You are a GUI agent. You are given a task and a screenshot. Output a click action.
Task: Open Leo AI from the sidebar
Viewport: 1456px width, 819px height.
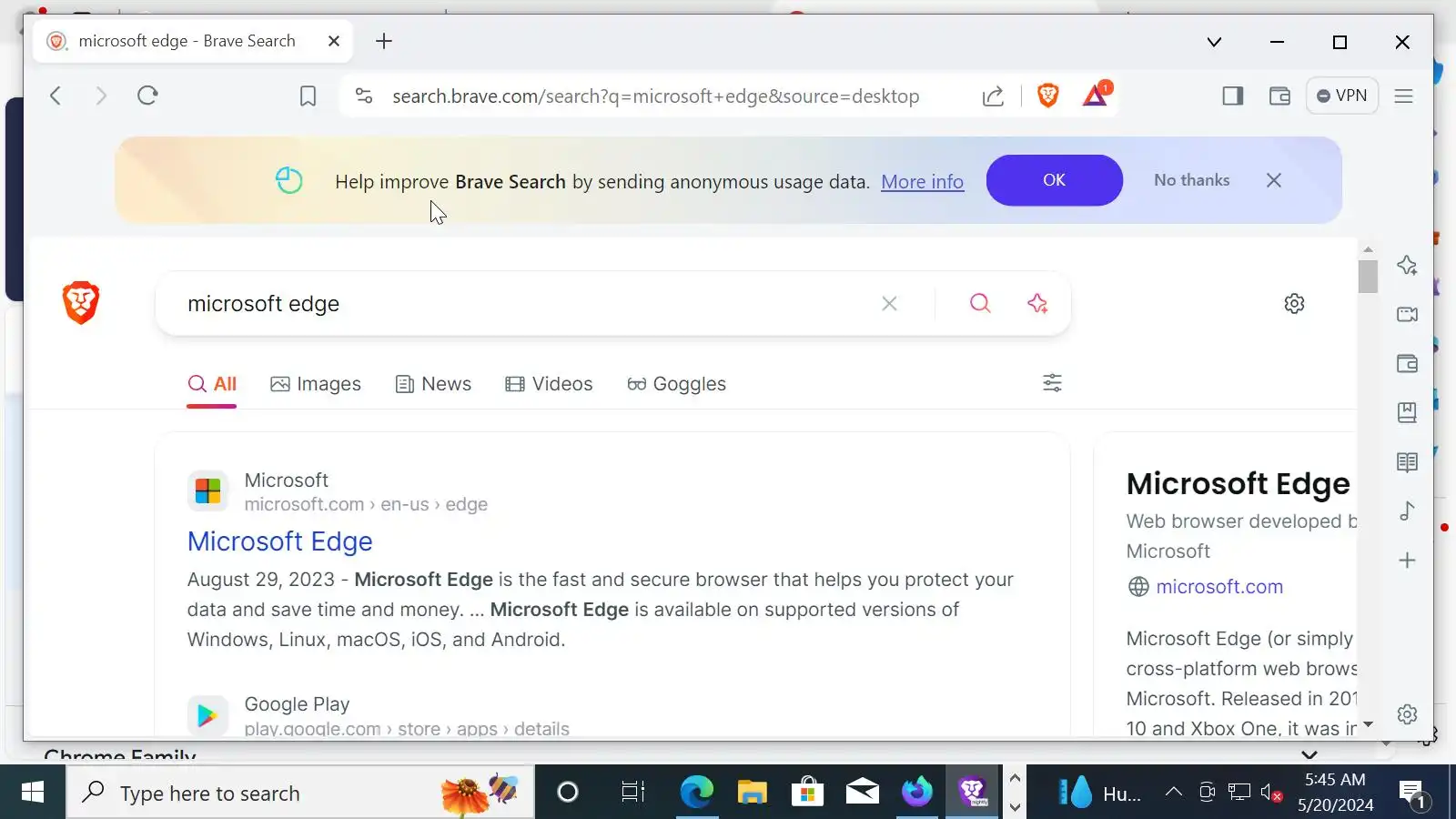(x=1407, y=266)
